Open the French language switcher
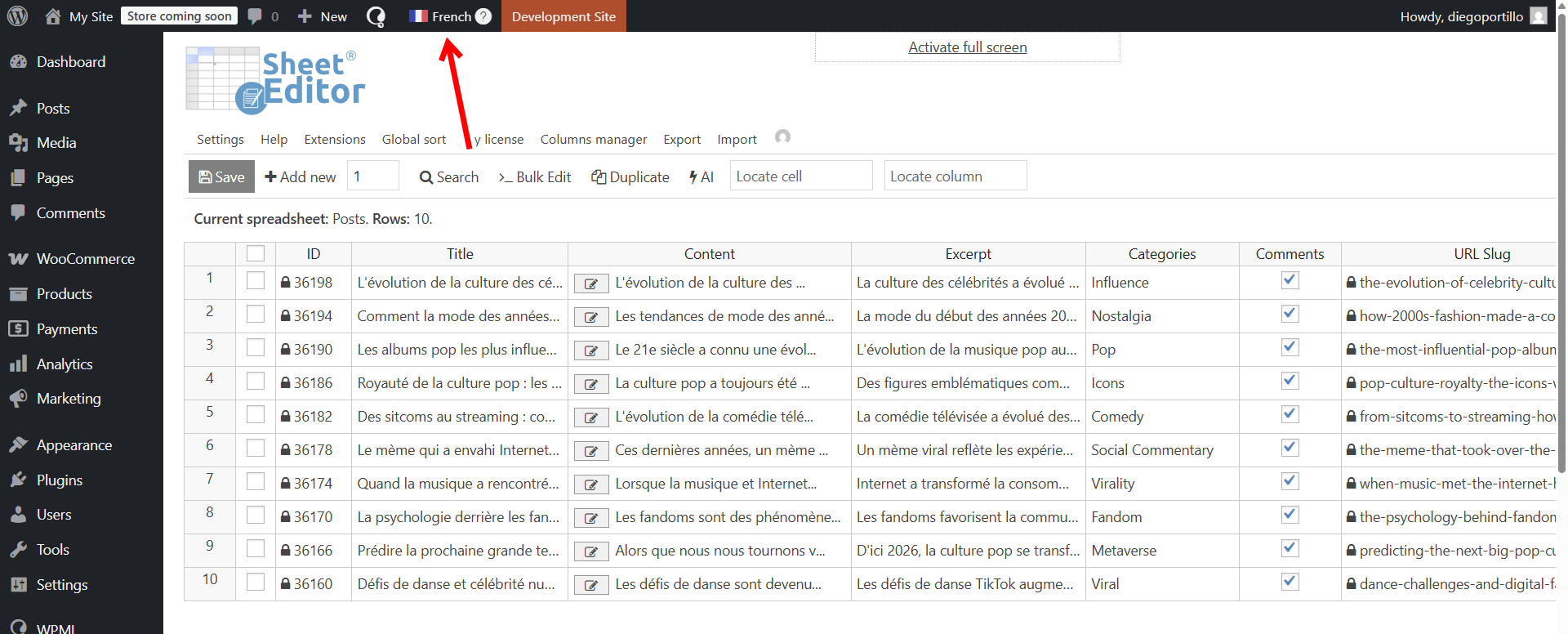This screenshot has width=1568, height=634. [x=441, y=16]
